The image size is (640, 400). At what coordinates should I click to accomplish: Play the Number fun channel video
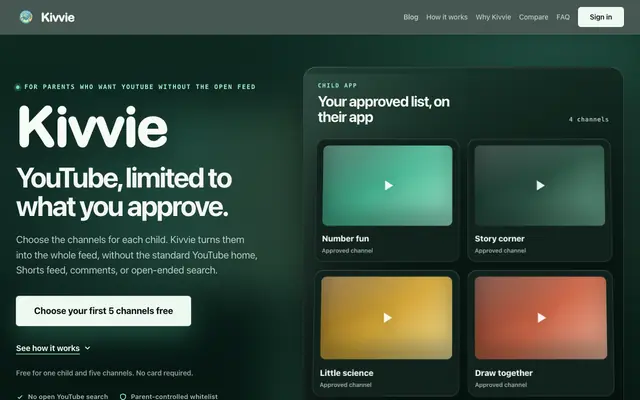click(x=388, y=186)
